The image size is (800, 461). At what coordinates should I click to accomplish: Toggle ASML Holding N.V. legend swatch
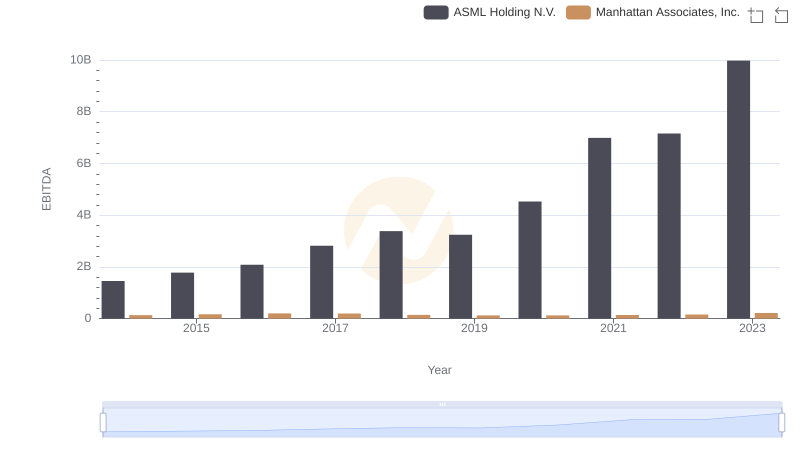(x=435, y=13)
